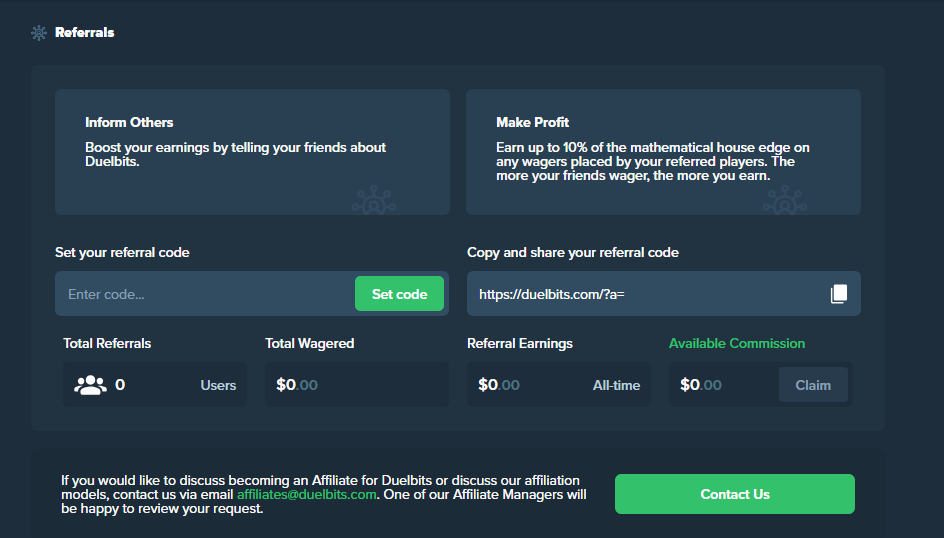Viewport: 944px width, 538px height.
Task: Click the Users label in Total Referrals
Action: [x=218, y=385]
